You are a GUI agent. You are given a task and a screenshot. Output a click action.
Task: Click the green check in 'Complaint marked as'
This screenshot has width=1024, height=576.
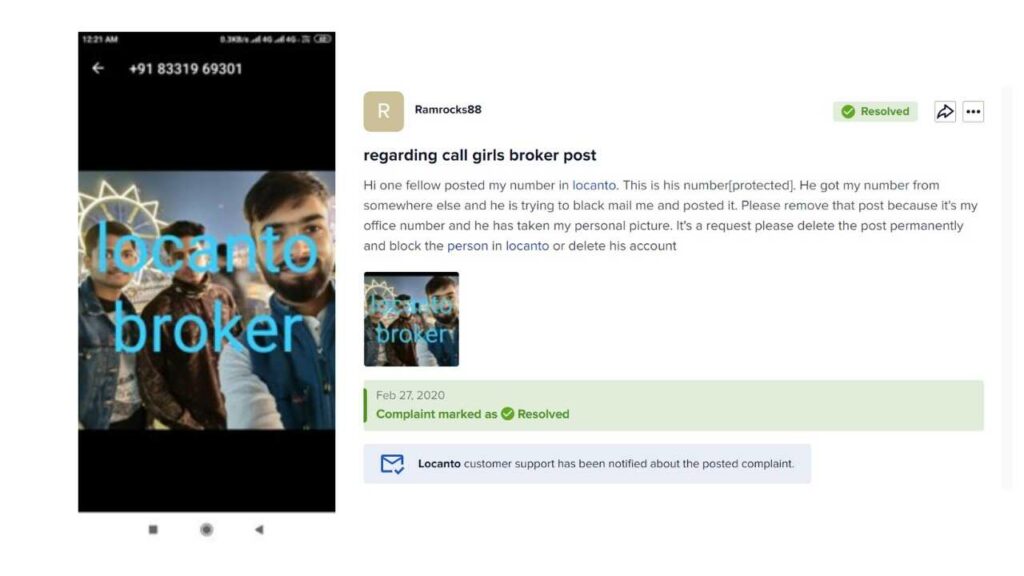point(507,414)
